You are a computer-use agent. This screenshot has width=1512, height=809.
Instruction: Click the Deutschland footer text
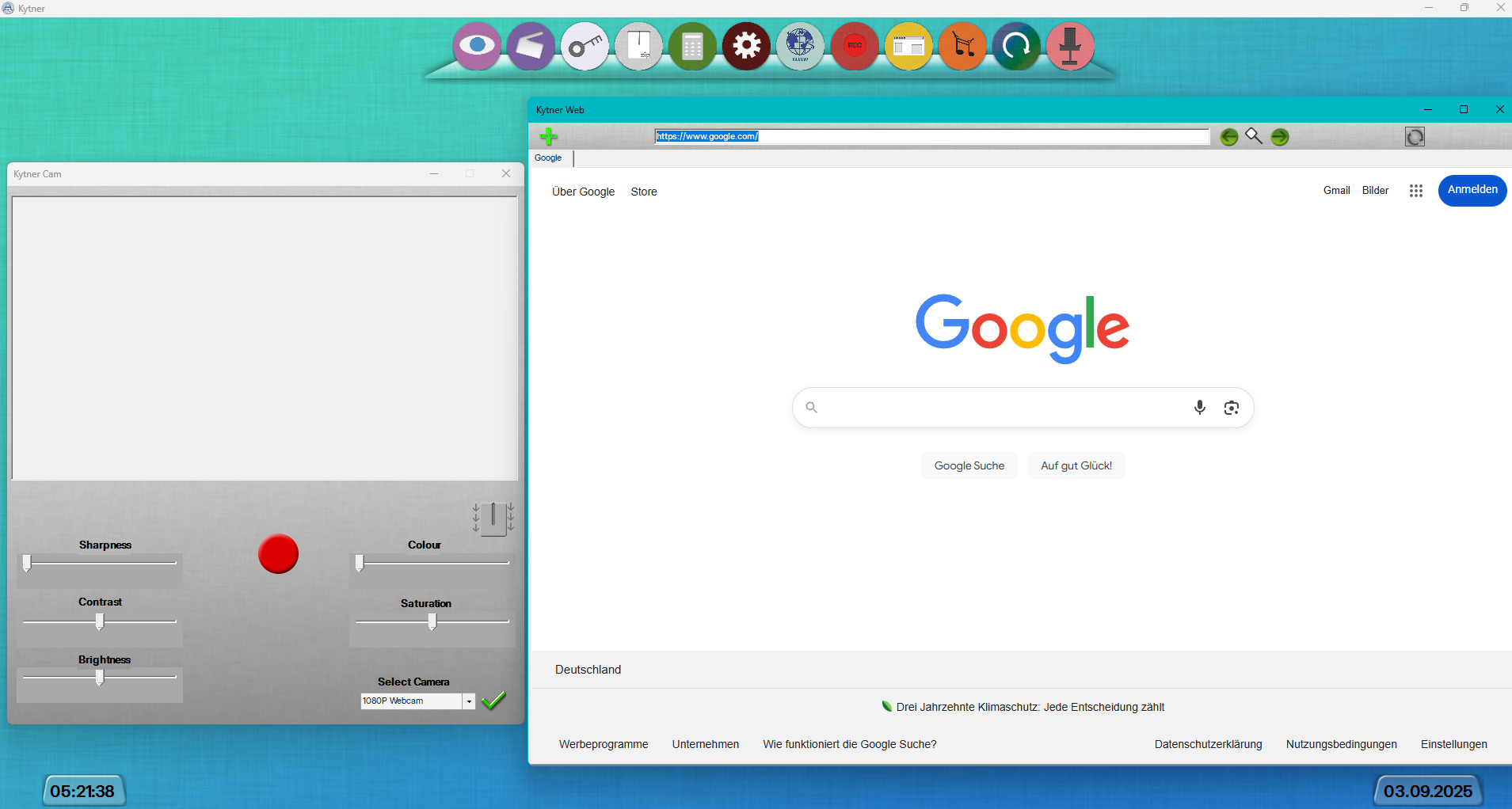(x=588, y=670)
